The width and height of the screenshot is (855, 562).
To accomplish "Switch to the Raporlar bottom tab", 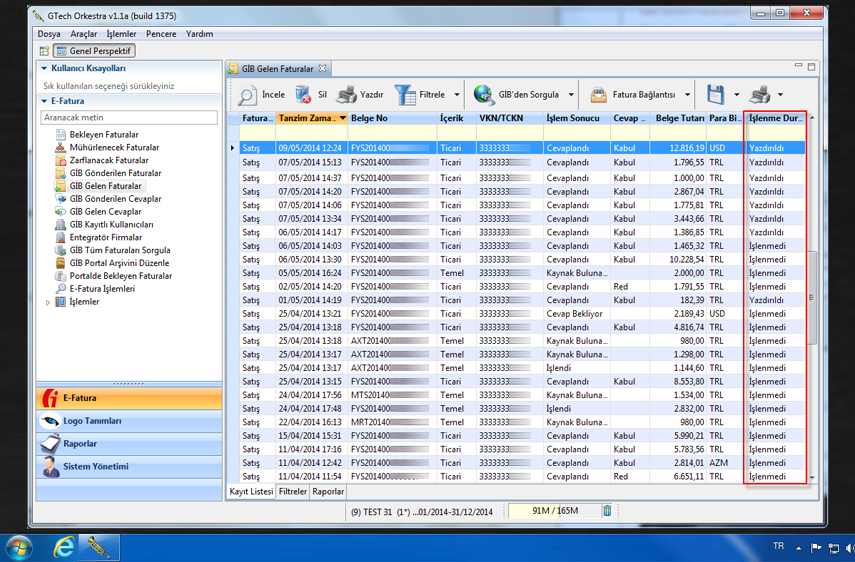I will [x=328, y=491].
